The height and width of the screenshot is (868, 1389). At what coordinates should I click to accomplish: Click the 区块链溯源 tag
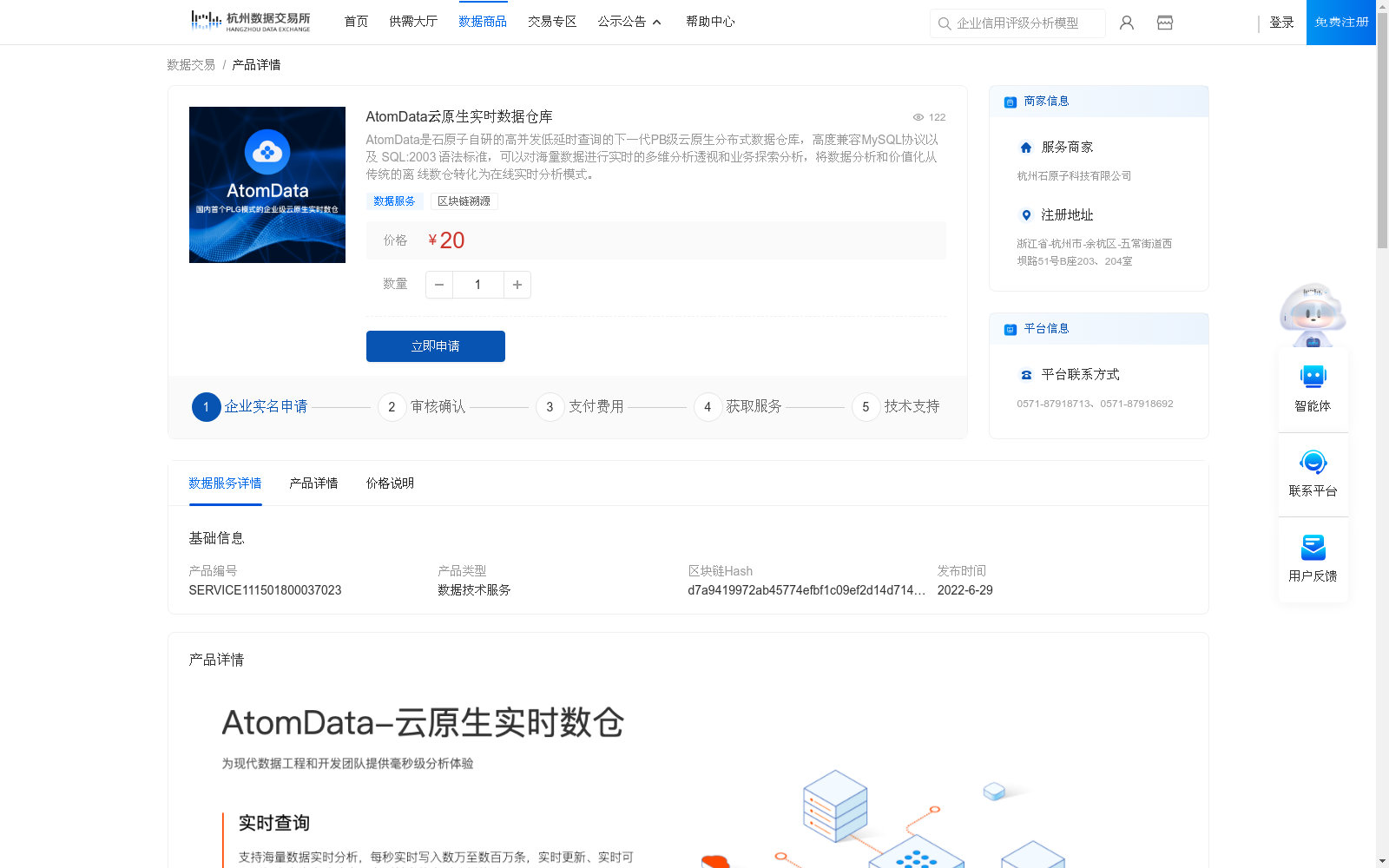tap(464, 201)
